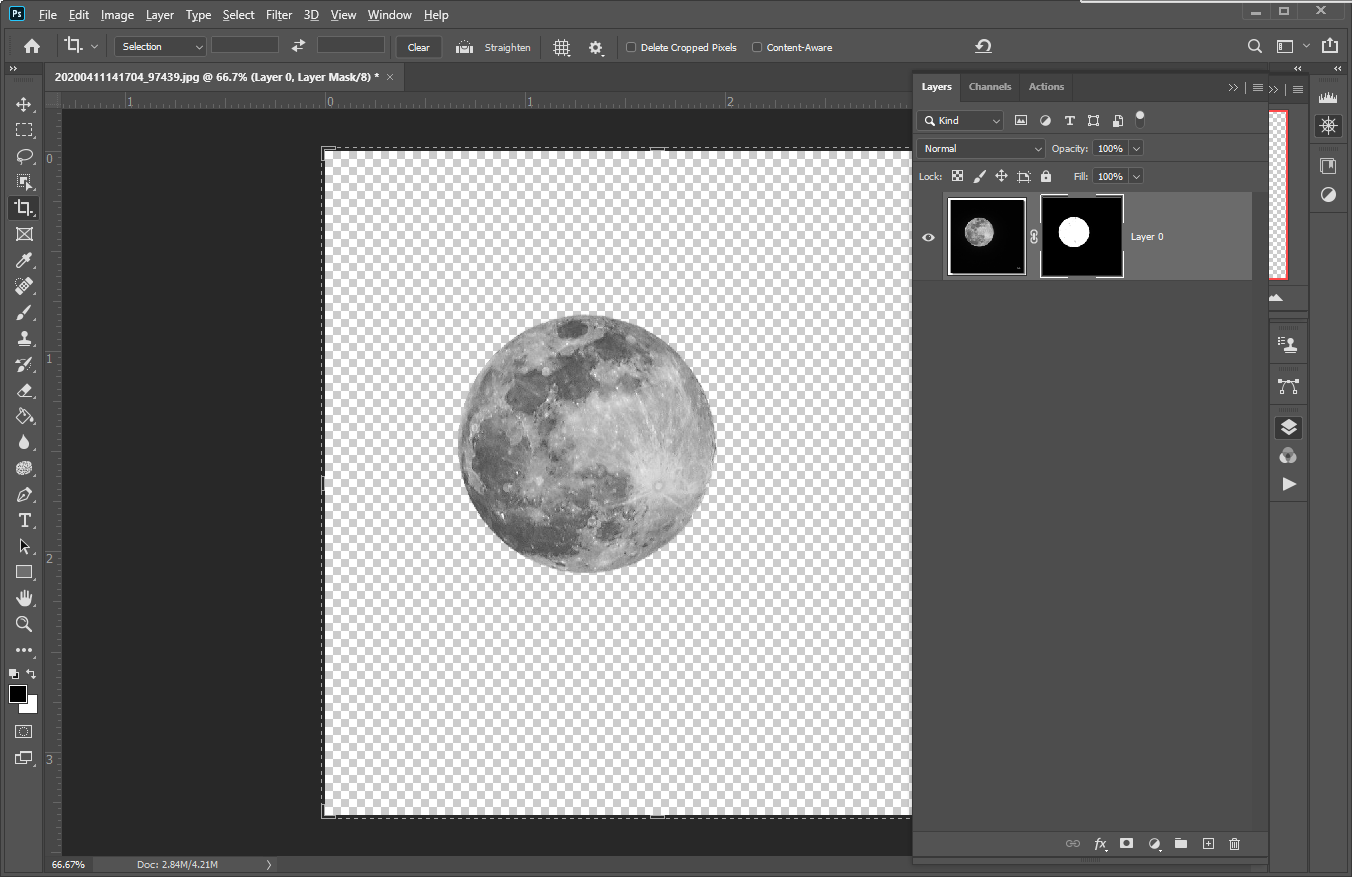Swap foreground and background colors

click(x=32, y=674)
